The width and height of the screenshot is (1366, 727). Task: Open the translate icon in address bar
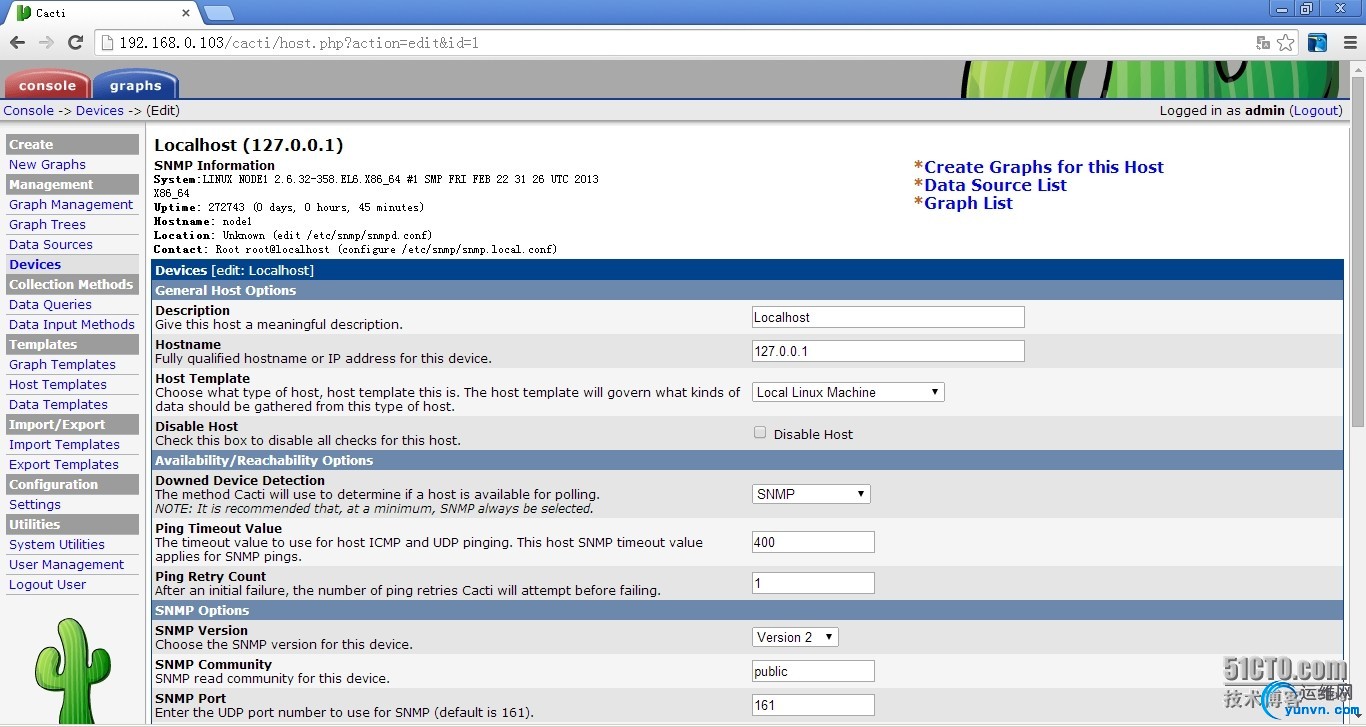click(1263, 43)
